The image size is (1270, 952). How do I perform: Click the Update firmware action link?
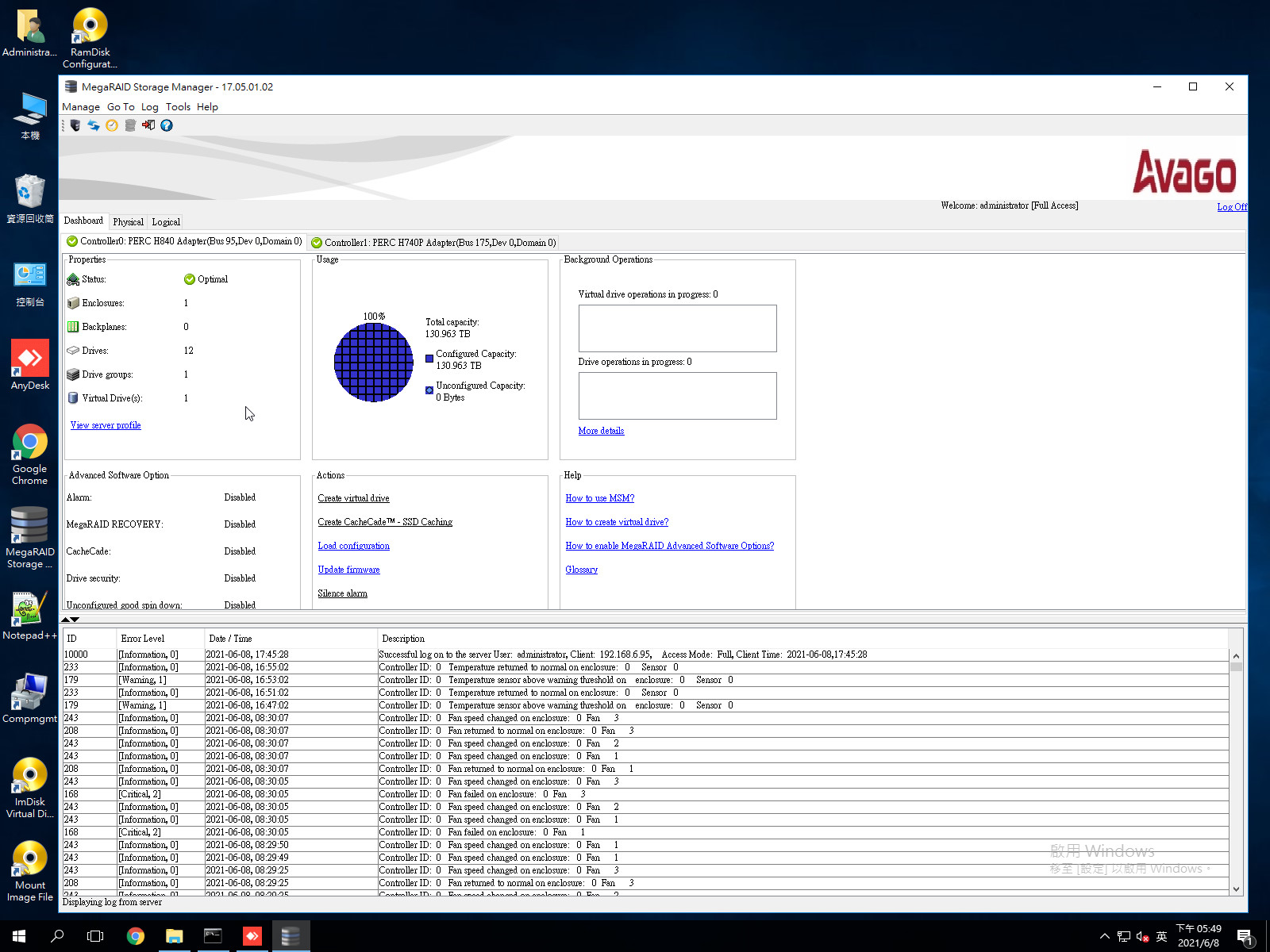tap(348, 570)
